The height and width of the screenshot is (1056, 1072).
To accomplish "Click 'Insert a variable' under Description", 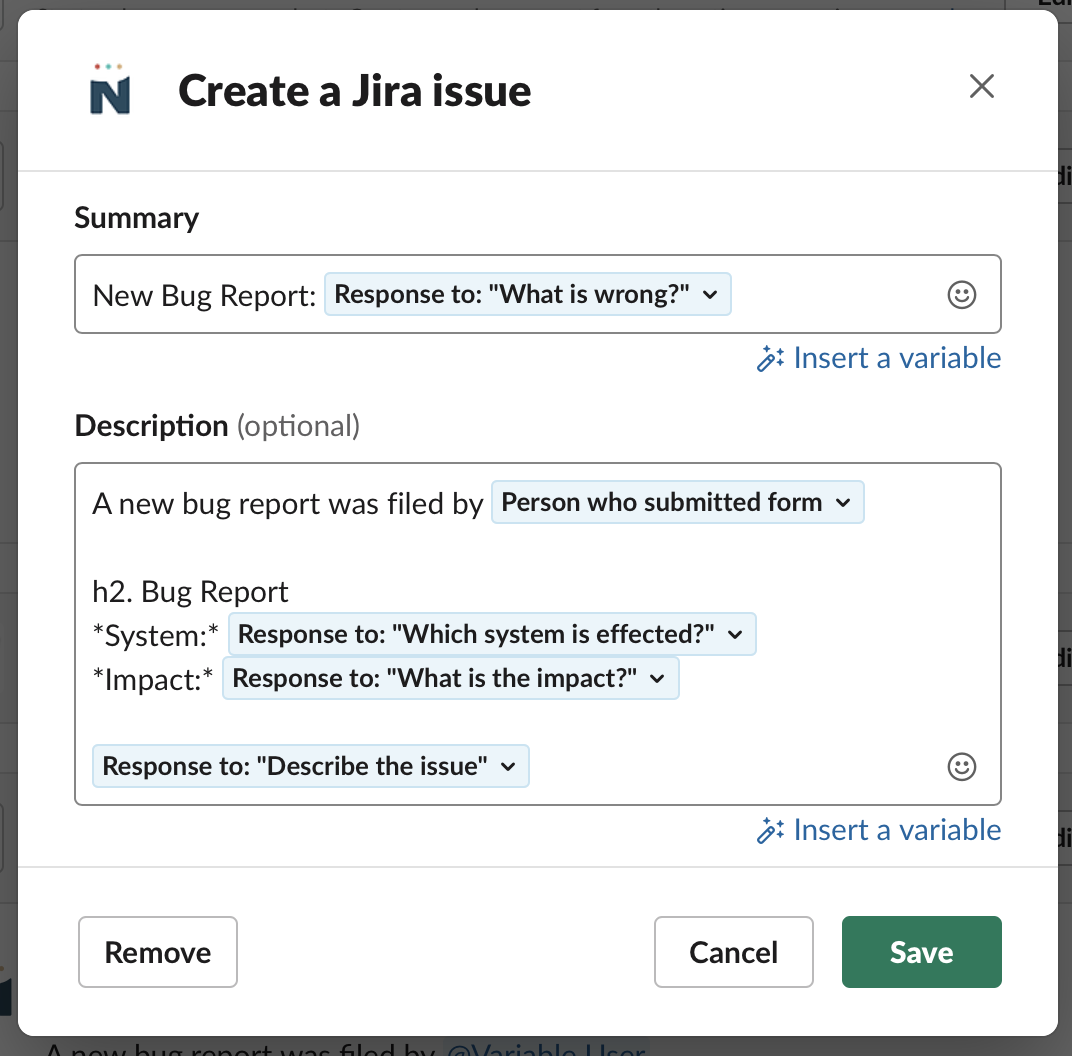I will [x=897, y=829].
